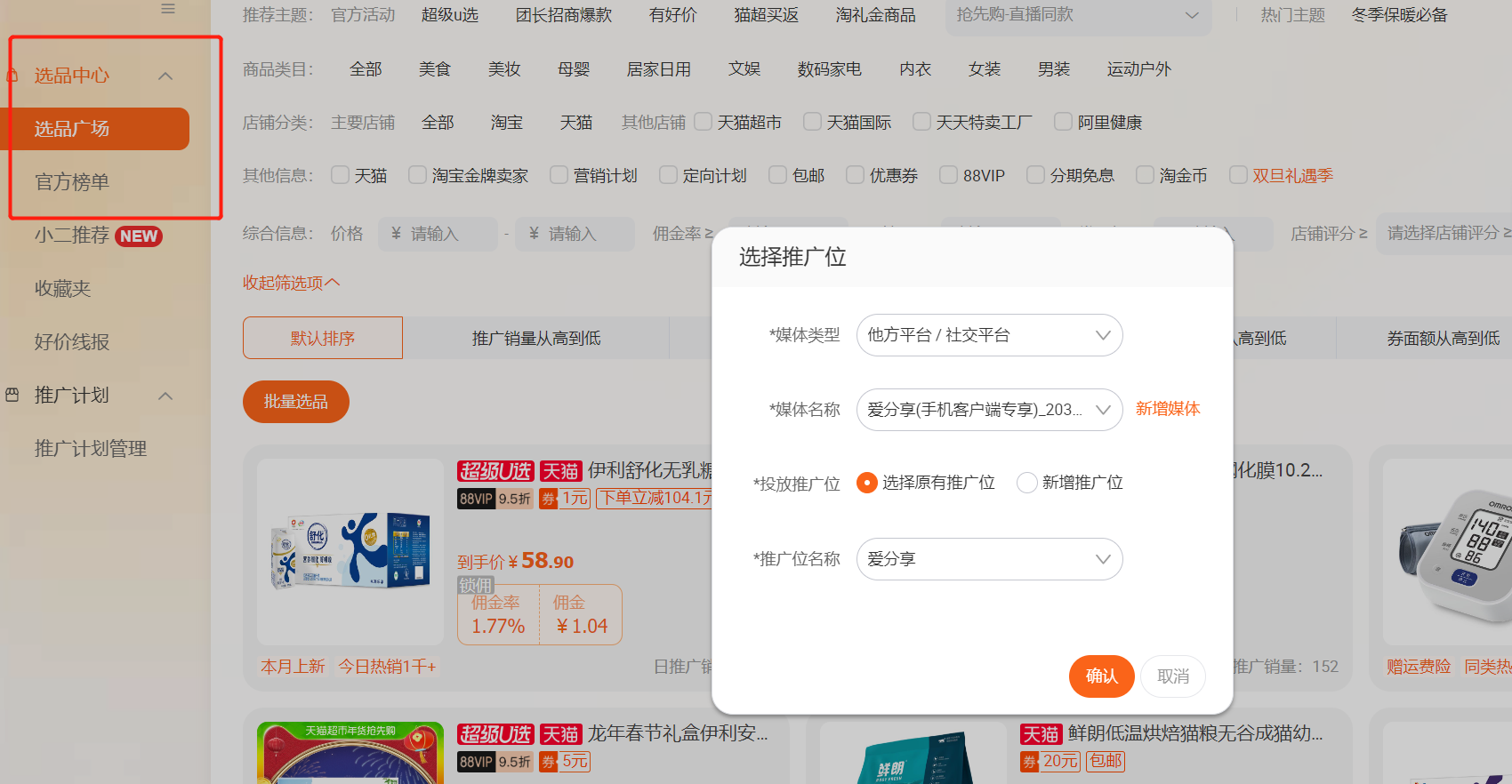Check the 88VIP checkbox
Viewport: 1512px width, 784px height.
[948, 175]
